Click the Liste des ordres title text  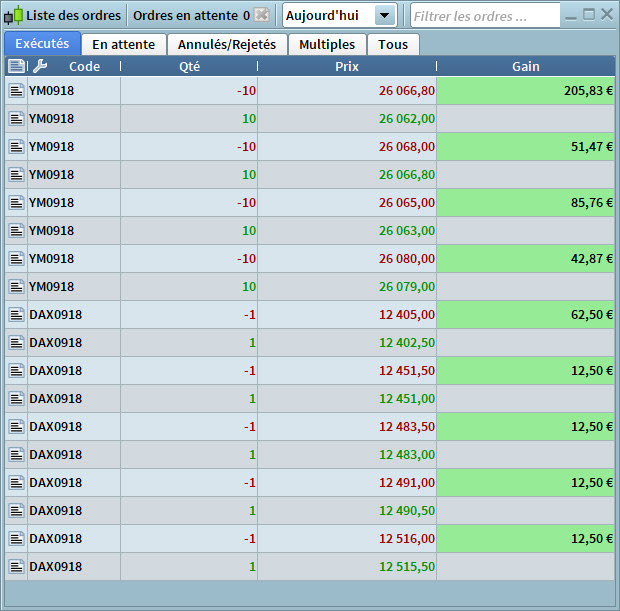[x=73, y=15]
